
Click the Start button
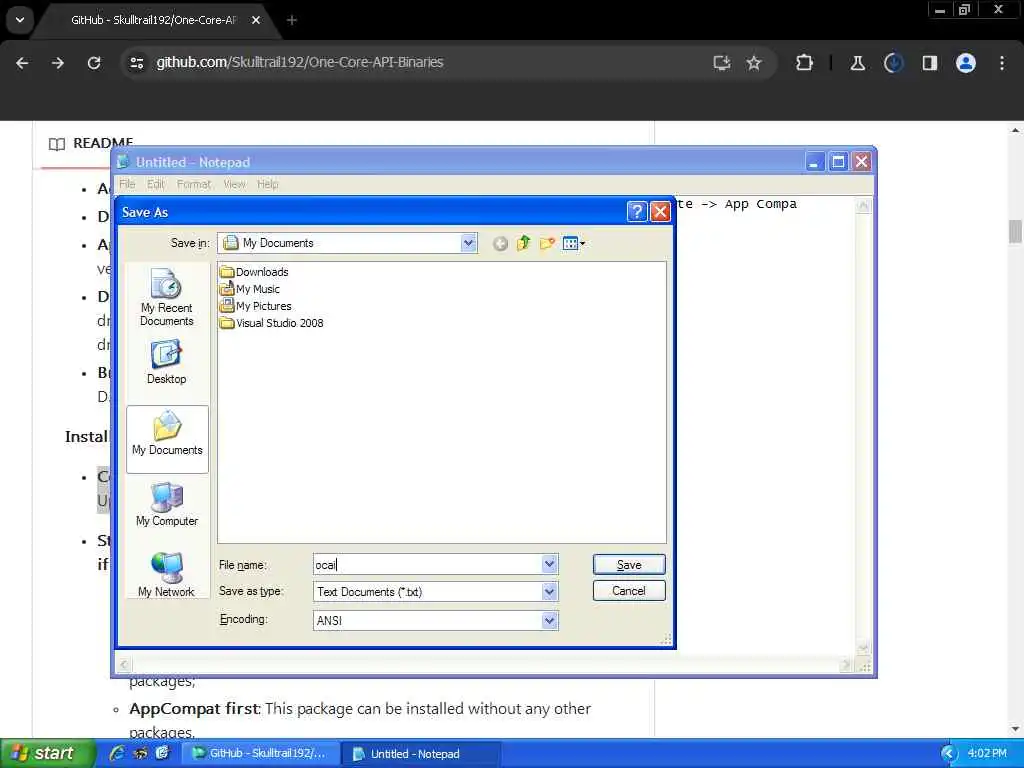tap(47, 753)
